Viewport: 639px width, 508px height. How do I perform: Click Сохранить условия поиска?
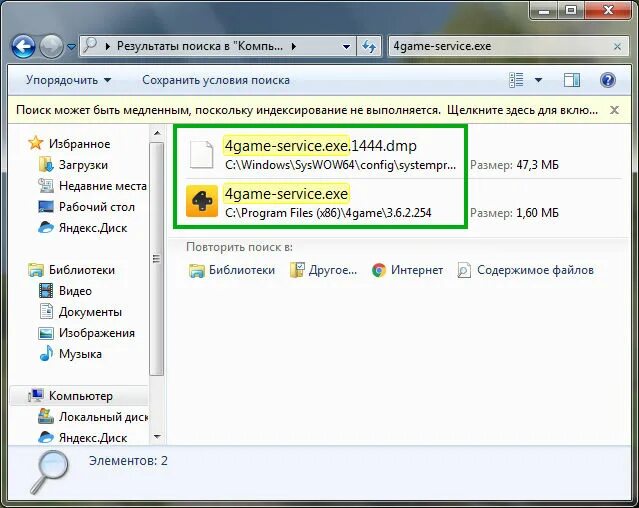click(x=216, y=80)
